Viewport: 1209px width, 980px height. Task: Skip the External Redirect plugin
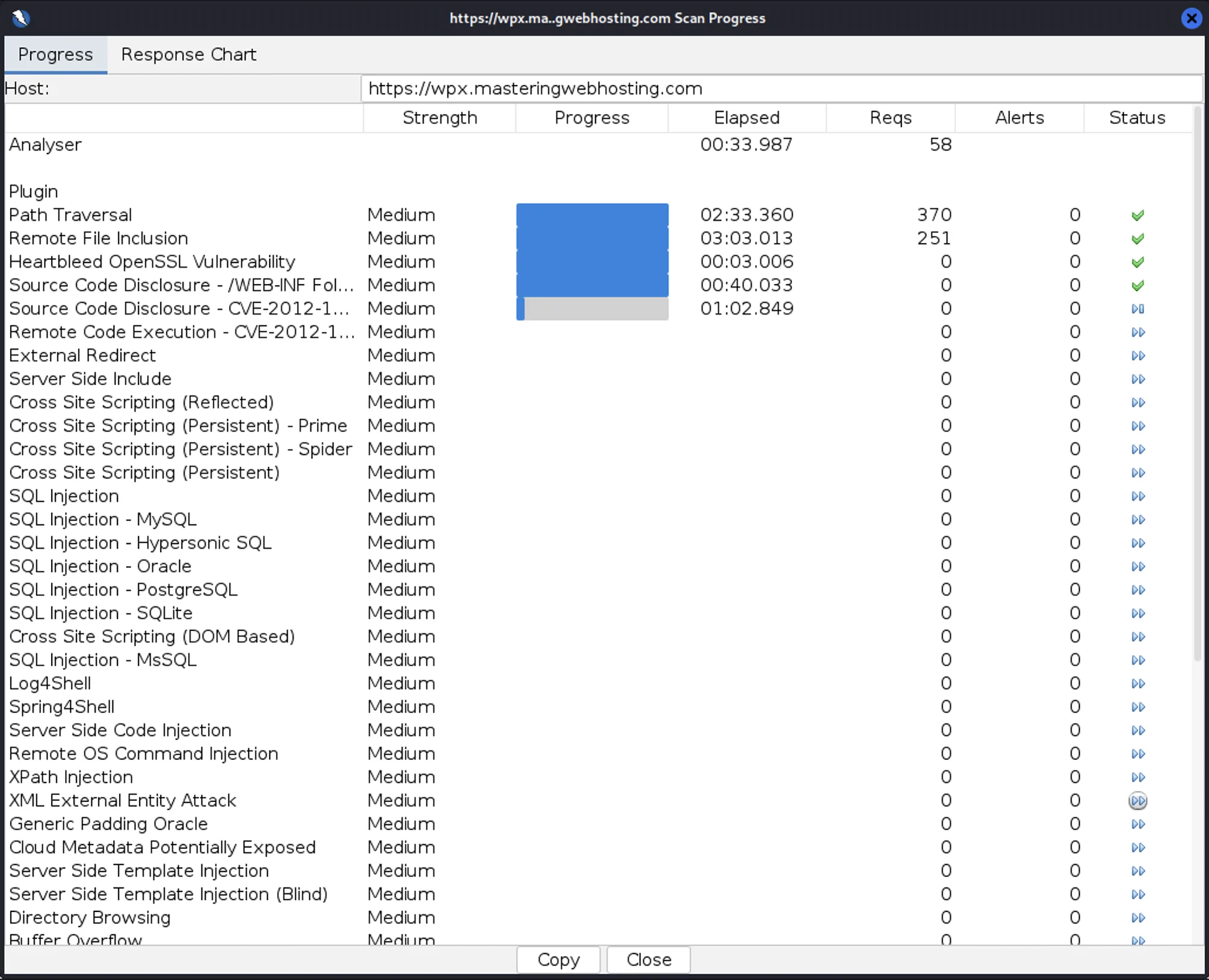(1137, 356)
